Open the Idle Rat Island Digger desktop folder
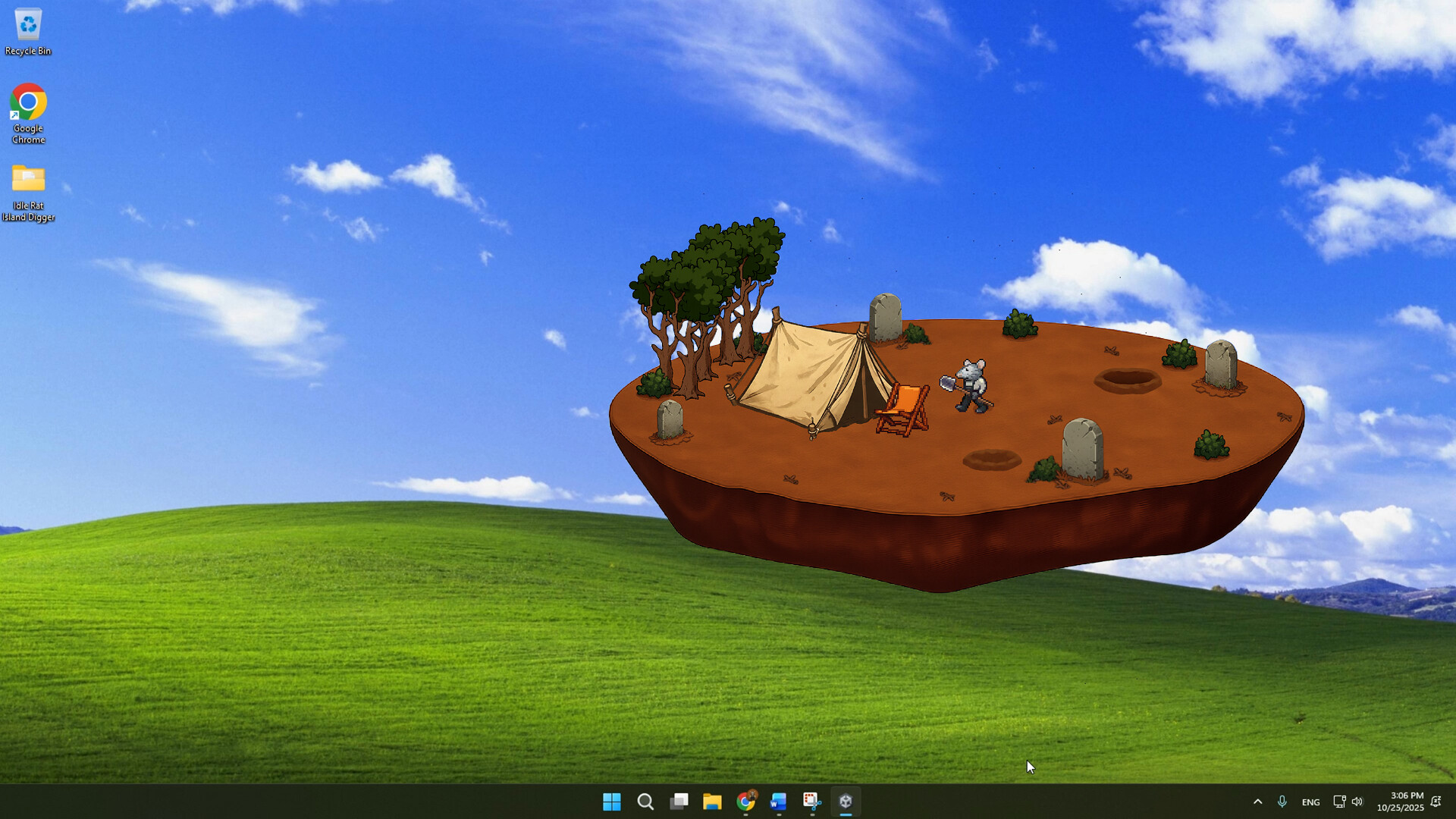The width and height of the screenshot is (1456, 819). tap(28, 182)
